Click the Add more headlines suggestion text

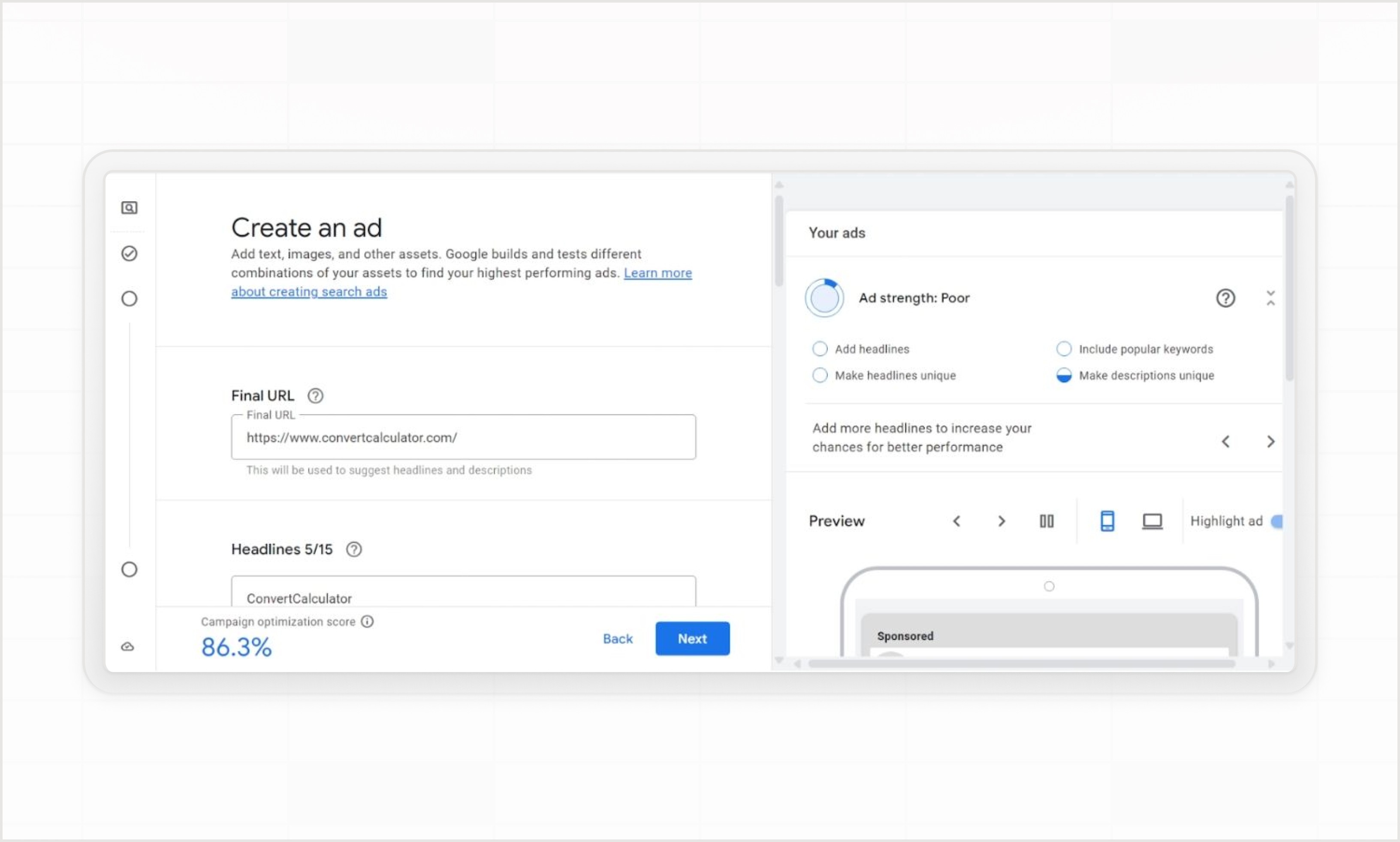(x=922, y=437)
